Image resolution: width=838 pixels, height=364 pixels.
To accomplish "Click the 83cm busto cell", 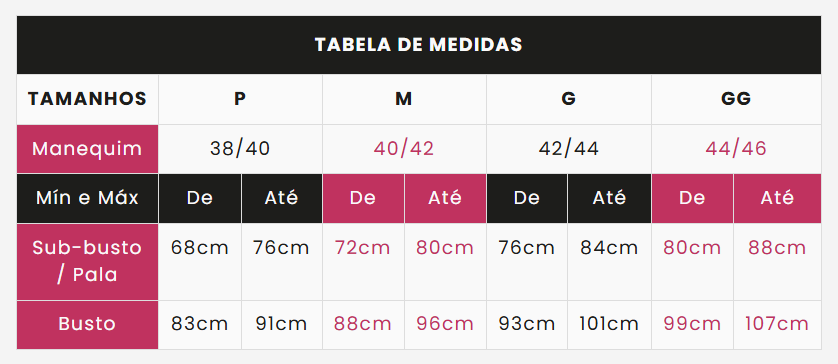I will (200, 324).
